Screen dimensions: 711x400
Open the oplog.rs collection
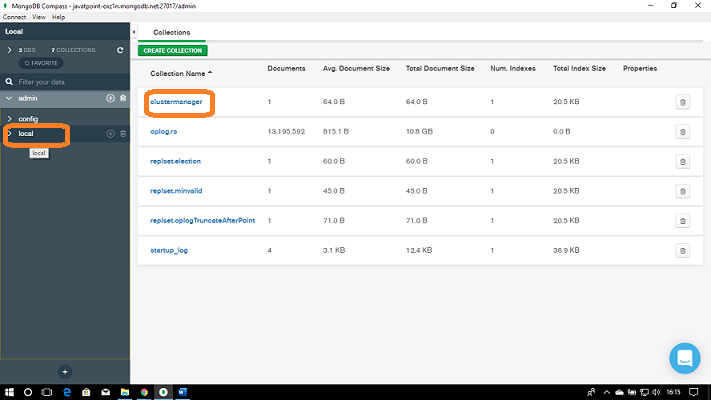(x=164, y=132)
